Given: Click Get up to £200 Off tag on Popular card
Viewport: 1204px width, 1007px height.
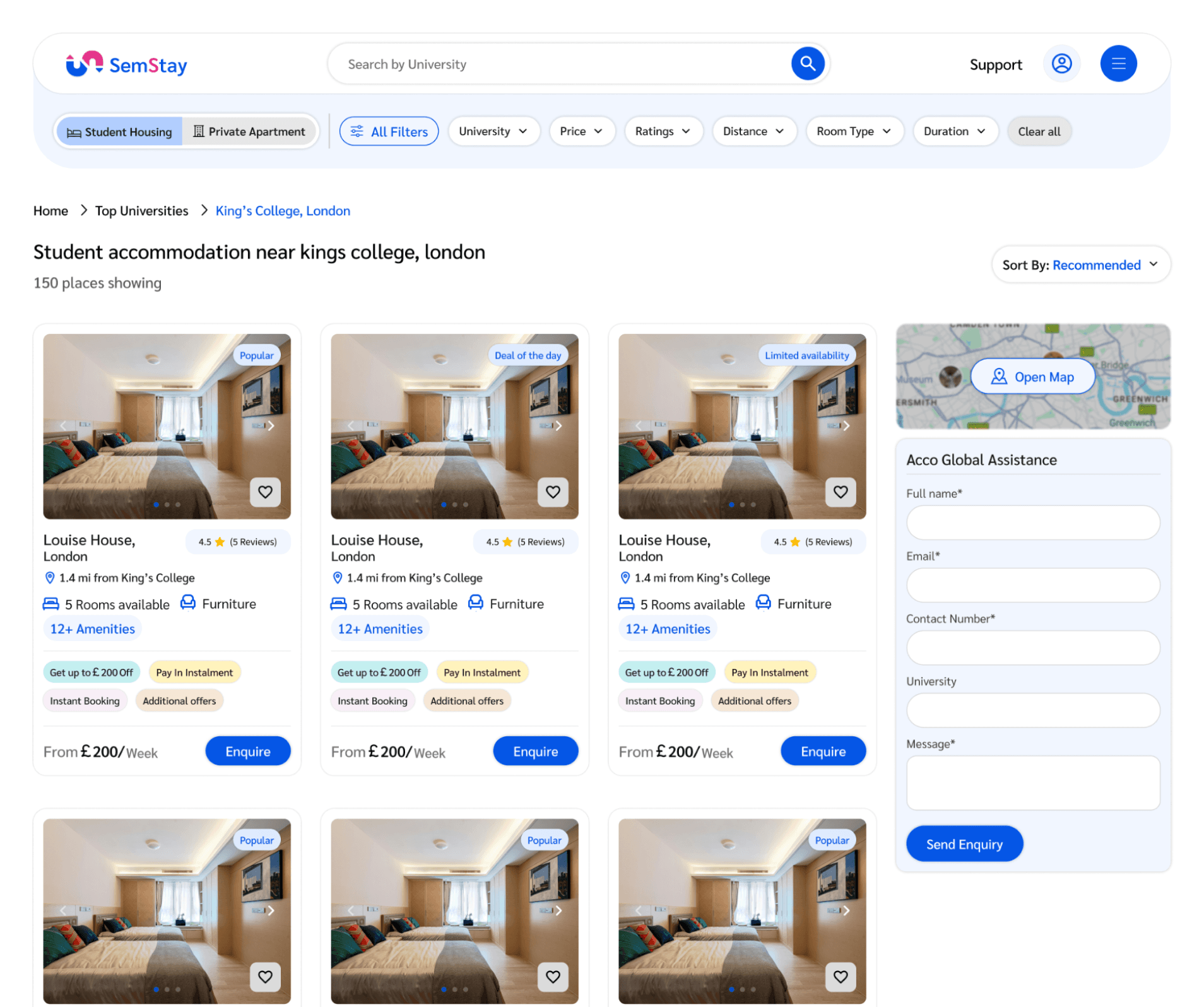Looking at the screenshot, I should [91, 672].
